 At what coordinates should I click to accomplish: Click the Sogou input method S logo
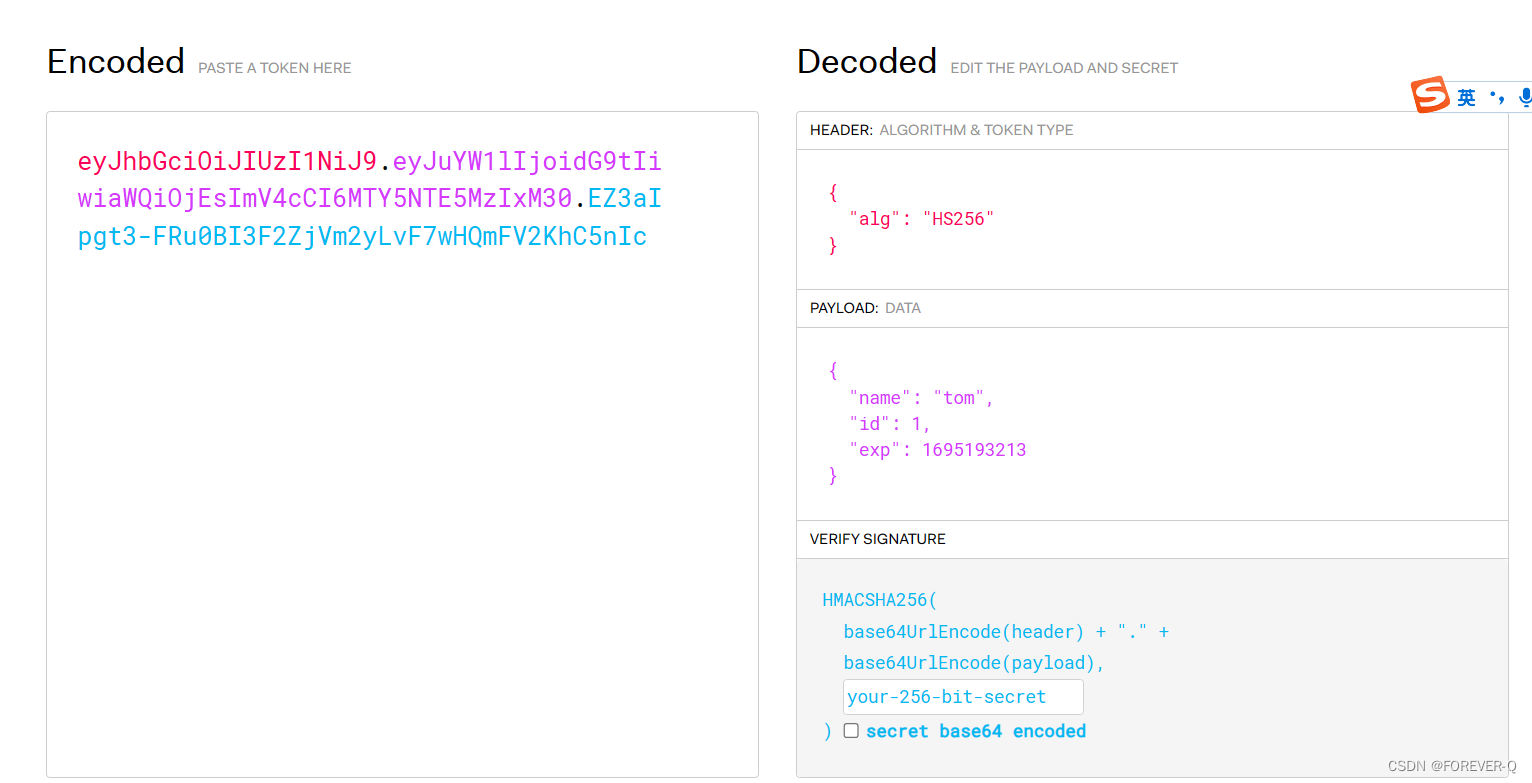(x=1429, y=94)
